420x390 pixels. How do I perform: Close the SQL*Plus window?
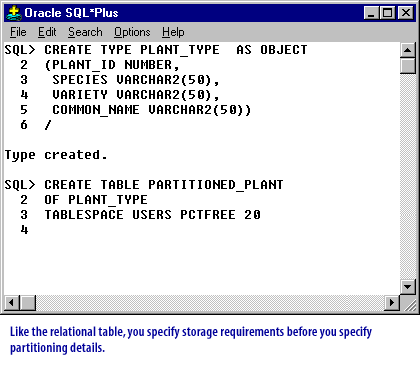pyautogui.click(x=406, y=13)
